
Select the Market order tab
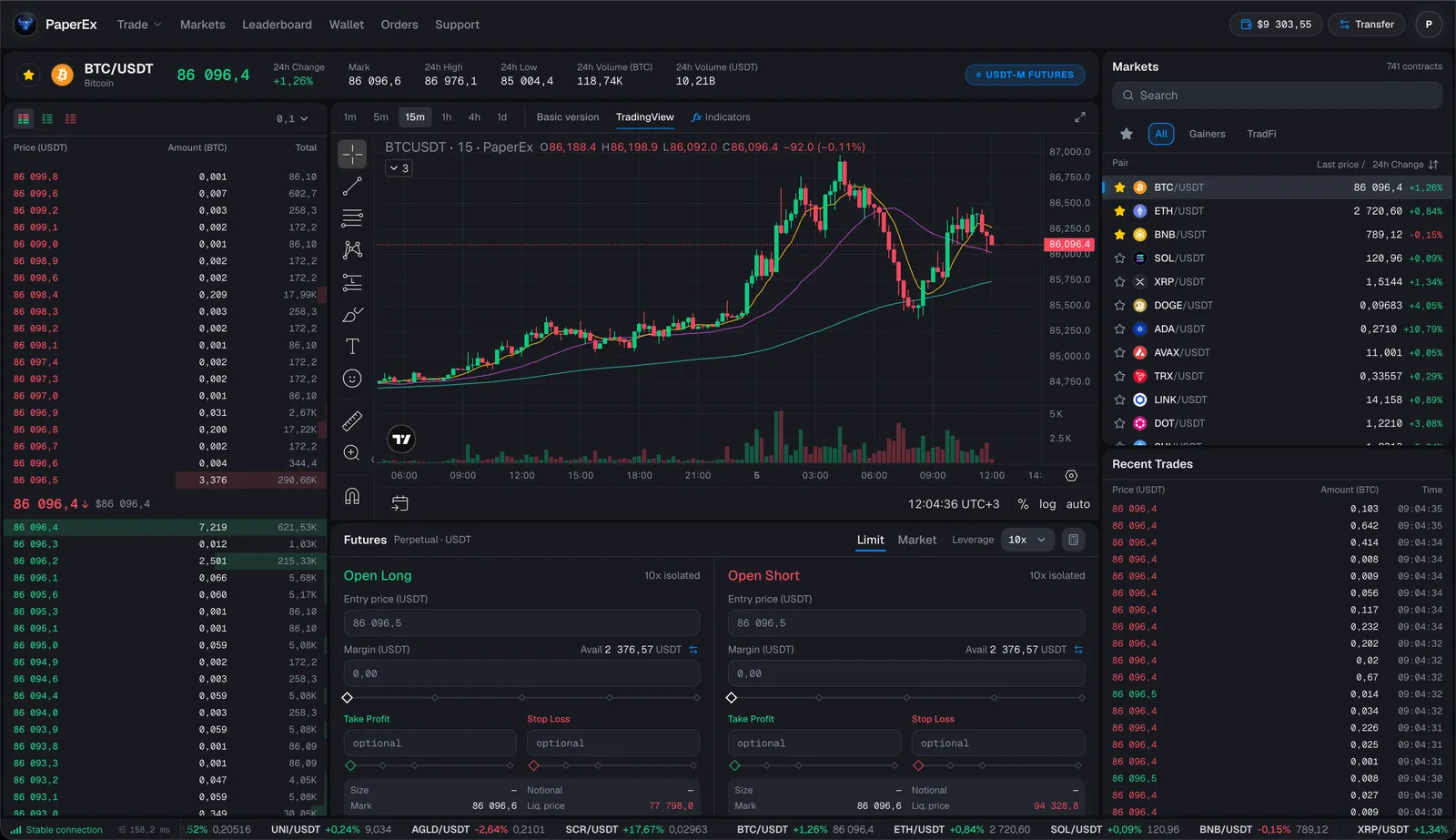click(x=916, y=540)
